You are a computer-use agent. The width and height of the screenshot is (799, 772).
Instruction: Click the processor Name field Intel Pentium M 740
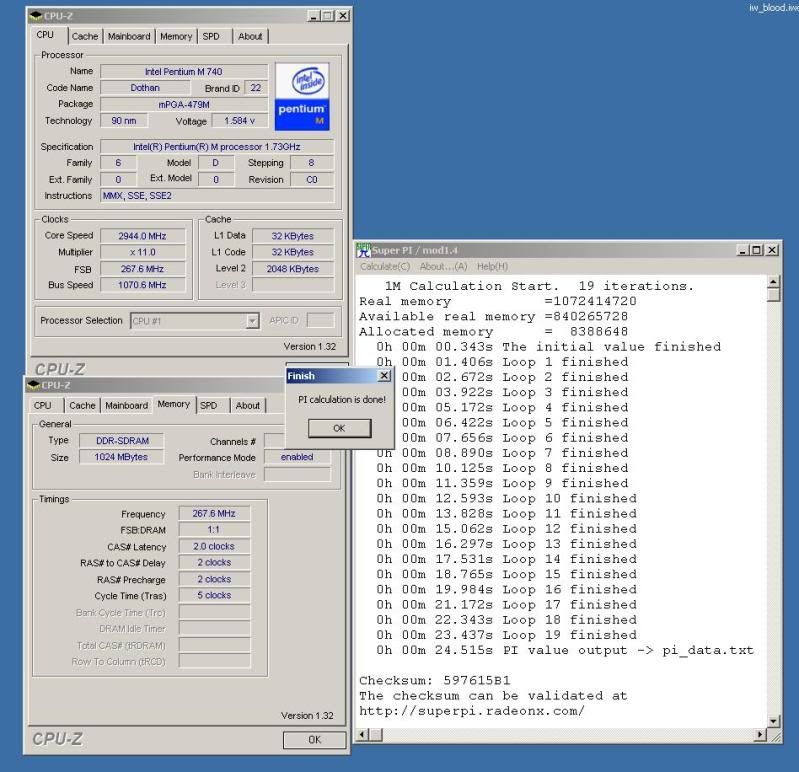tap(184, 71)
